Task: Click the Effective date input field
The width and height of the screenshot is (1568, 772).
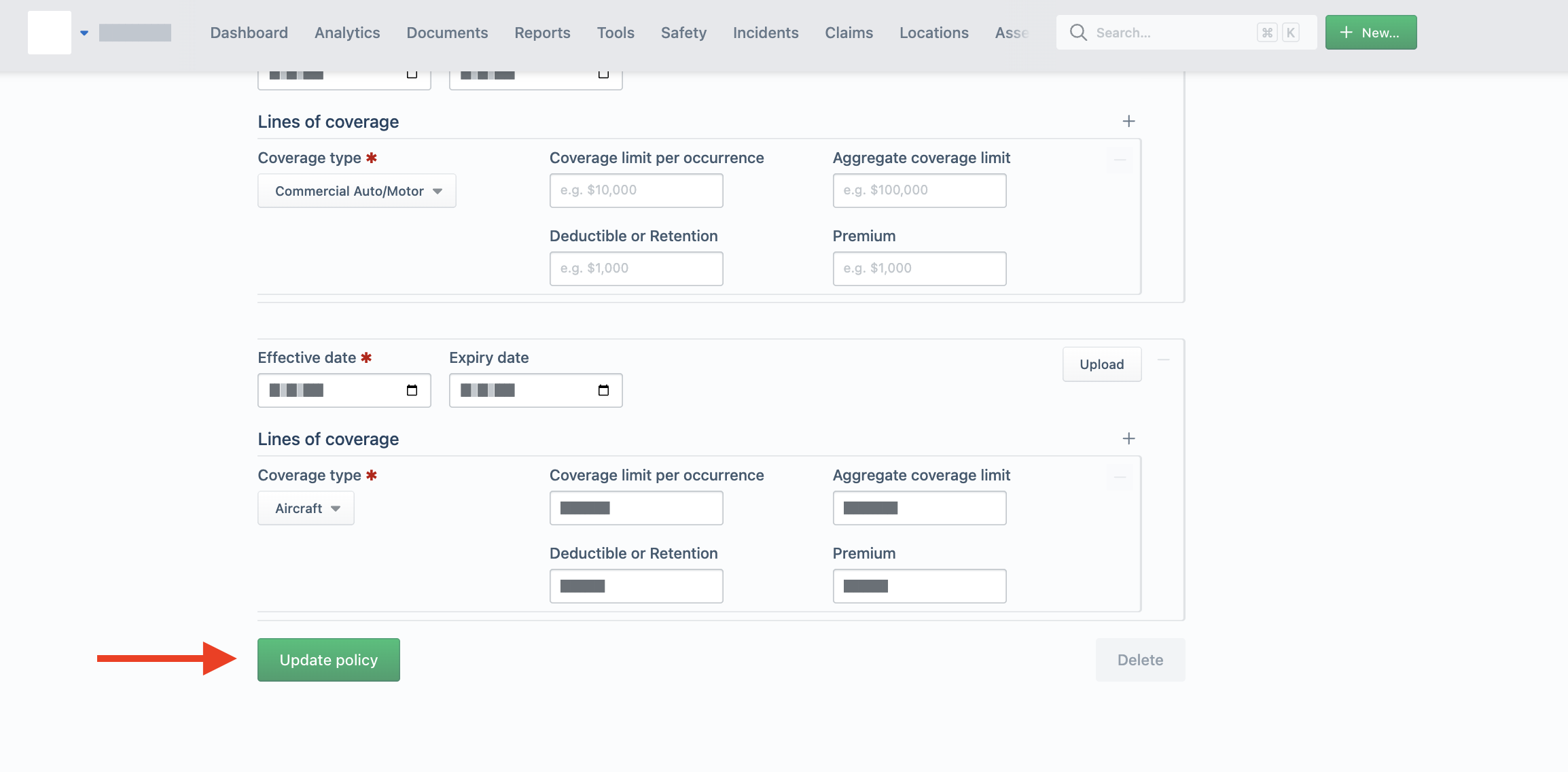Action: pyautogui.click(x=344, y=390)
